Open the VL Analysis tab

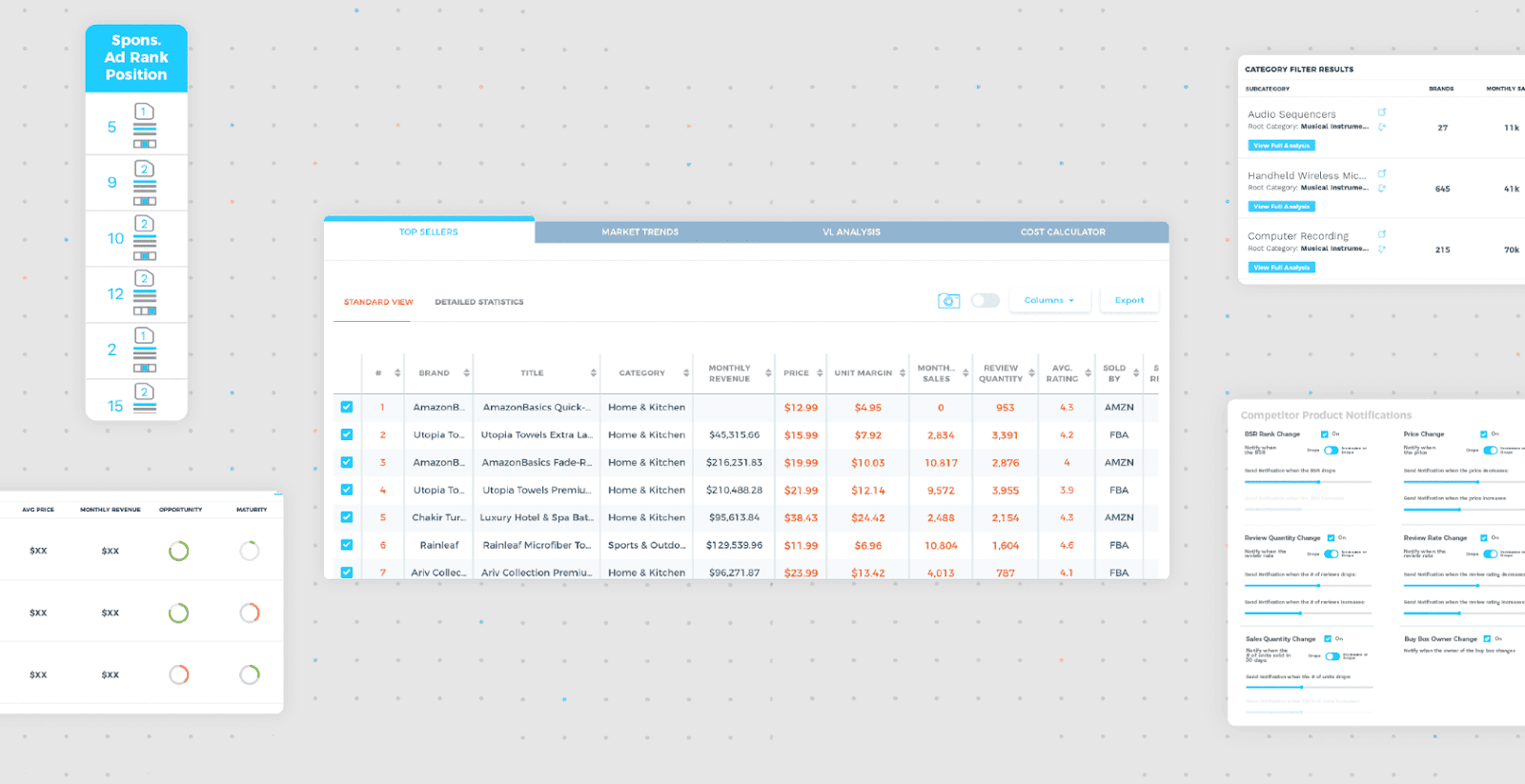tap(852, 231)
